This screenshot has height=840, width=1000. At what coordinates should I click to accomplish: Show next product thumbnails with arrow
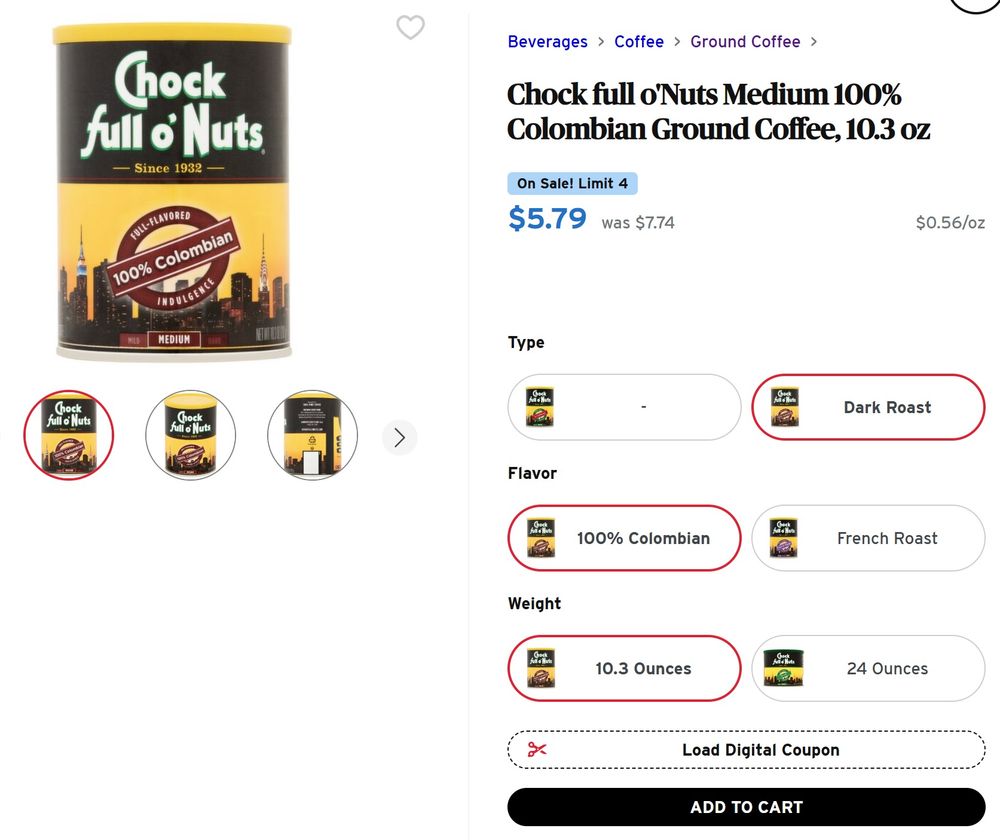pyautogui.click(x=400, y=437)
